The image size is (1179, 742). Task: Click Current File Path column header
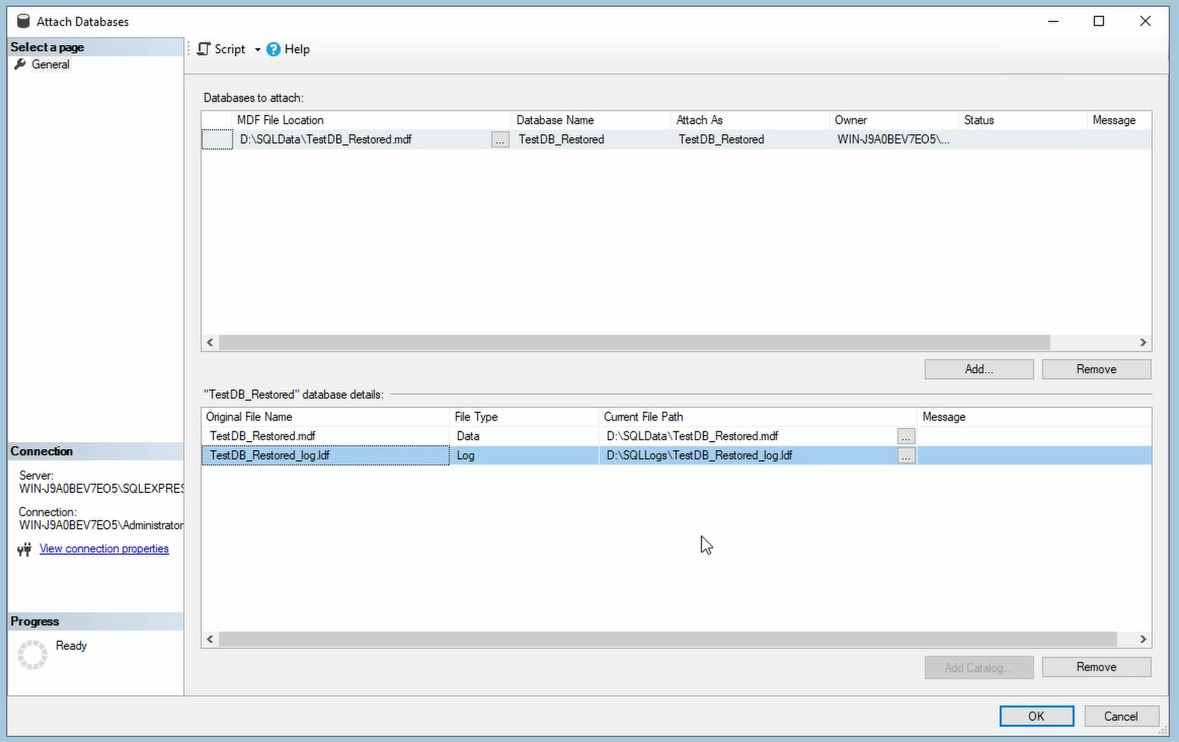pyautogui.click(x=758, y=416)
